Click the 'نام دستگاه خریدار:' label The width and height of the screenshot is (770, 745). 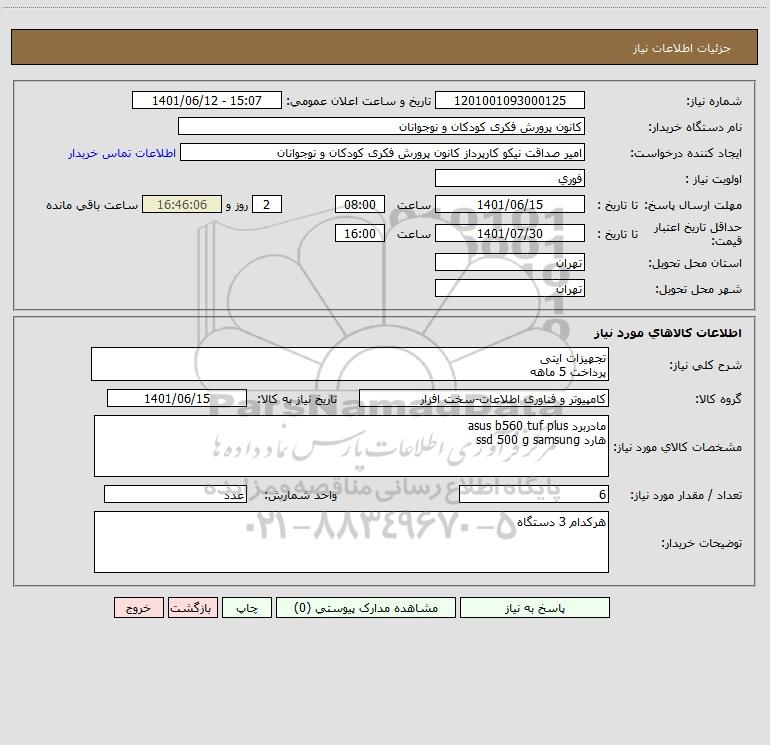pyautogui.click(x=695, y=127)
